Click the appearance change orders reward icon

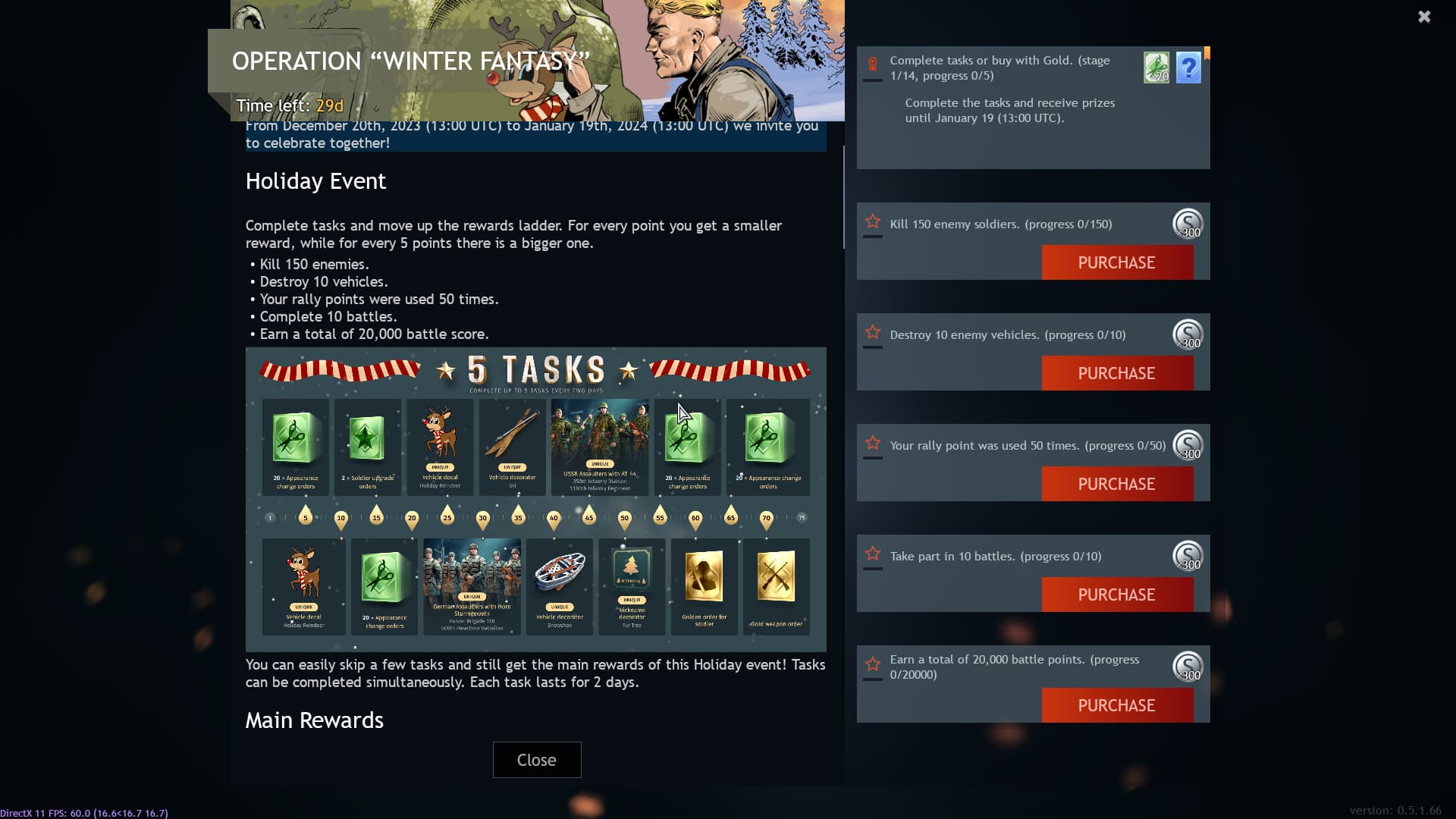(1156, 67)
